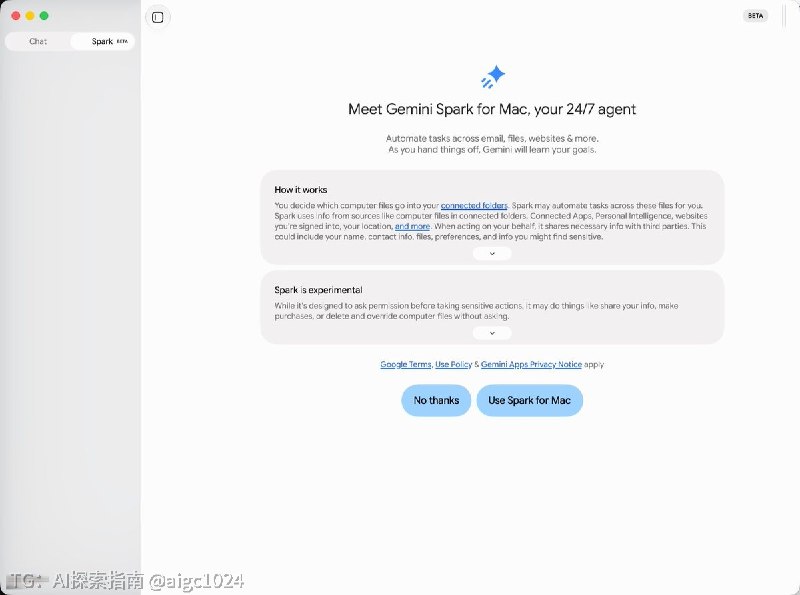Switch to the Chat tab
Viewport: 800px width, 595px height.
pos(38,41)
